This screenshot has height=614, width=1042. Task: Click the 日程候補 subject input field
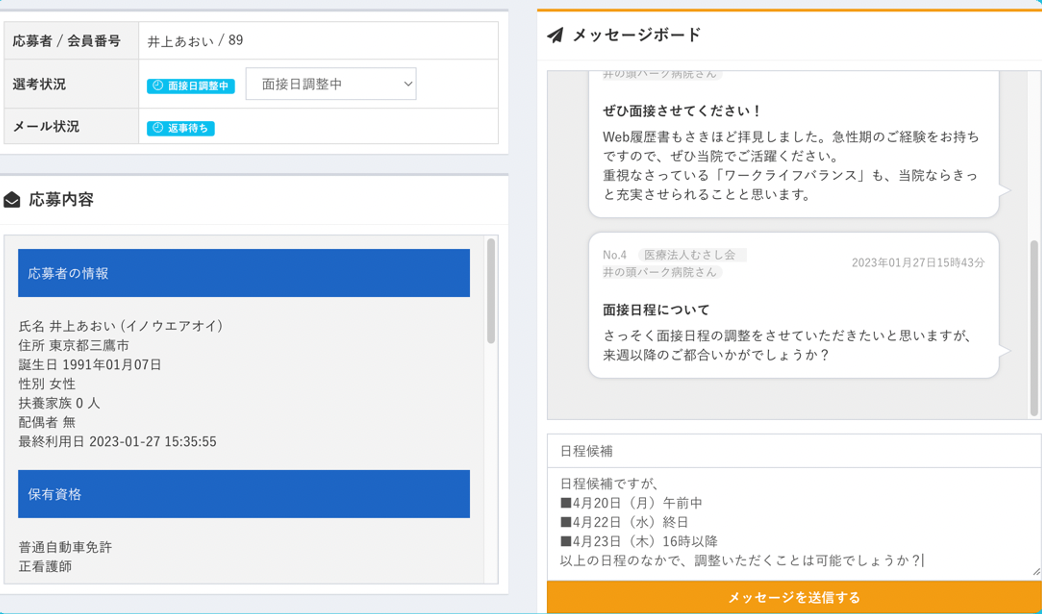click(x=793, y=451)
